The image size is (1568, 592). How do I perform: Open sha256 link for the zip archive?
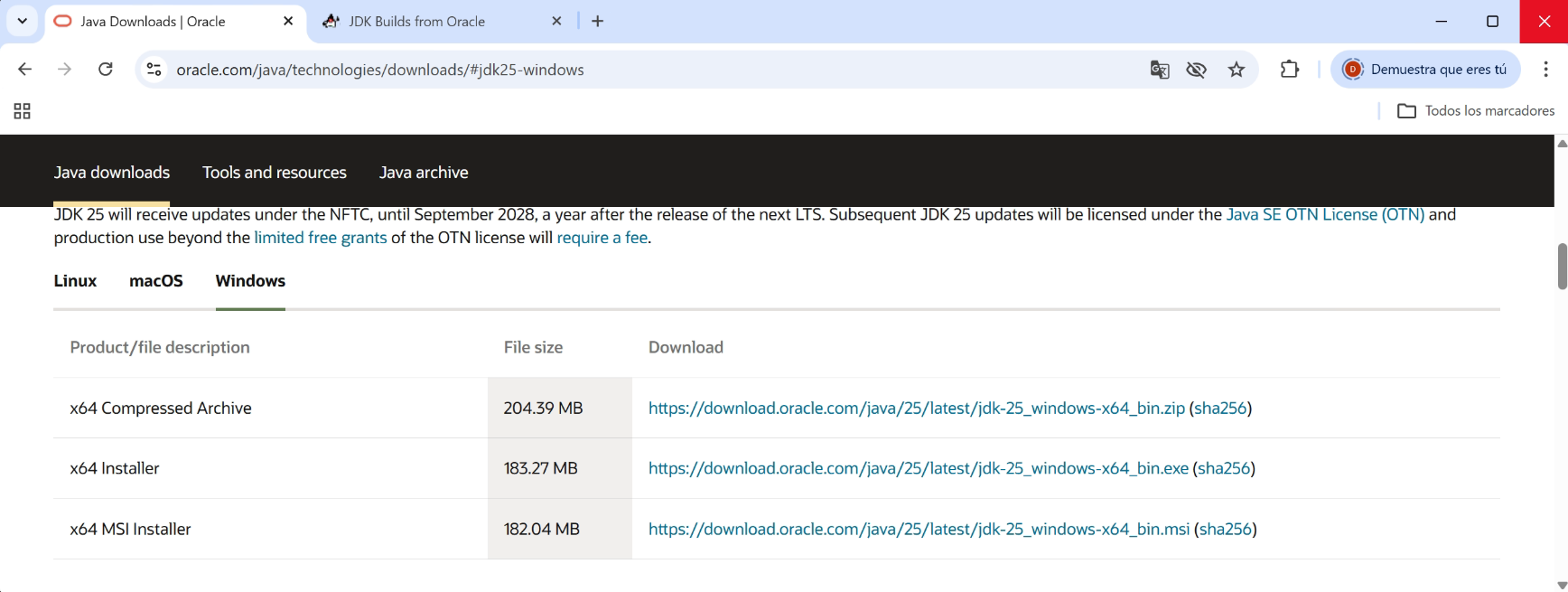tap(1220, 409)
